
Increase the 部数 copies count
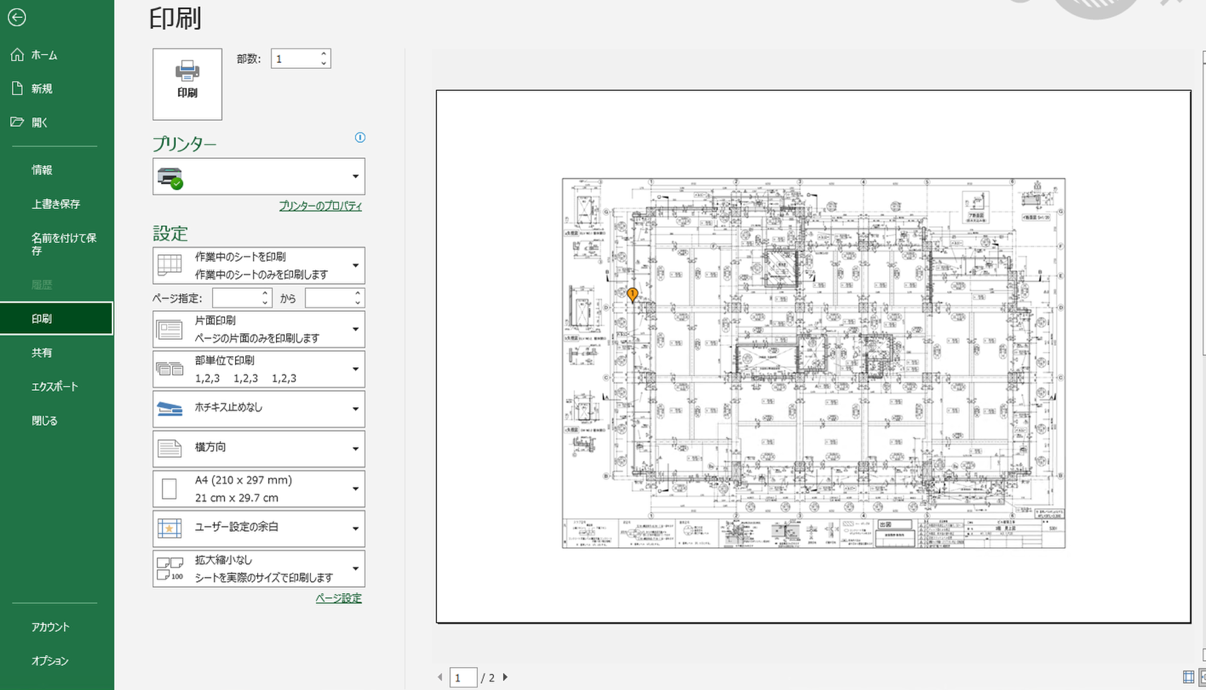click(x=324, y=54)
